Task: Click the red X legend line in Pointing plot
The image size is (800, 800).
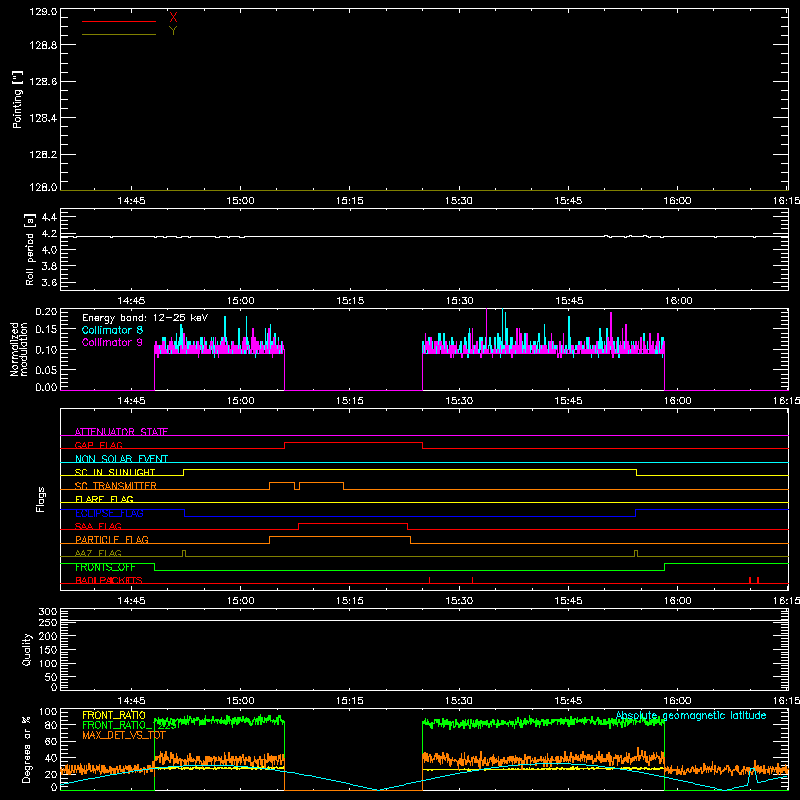Action: [x=119, y=21]
